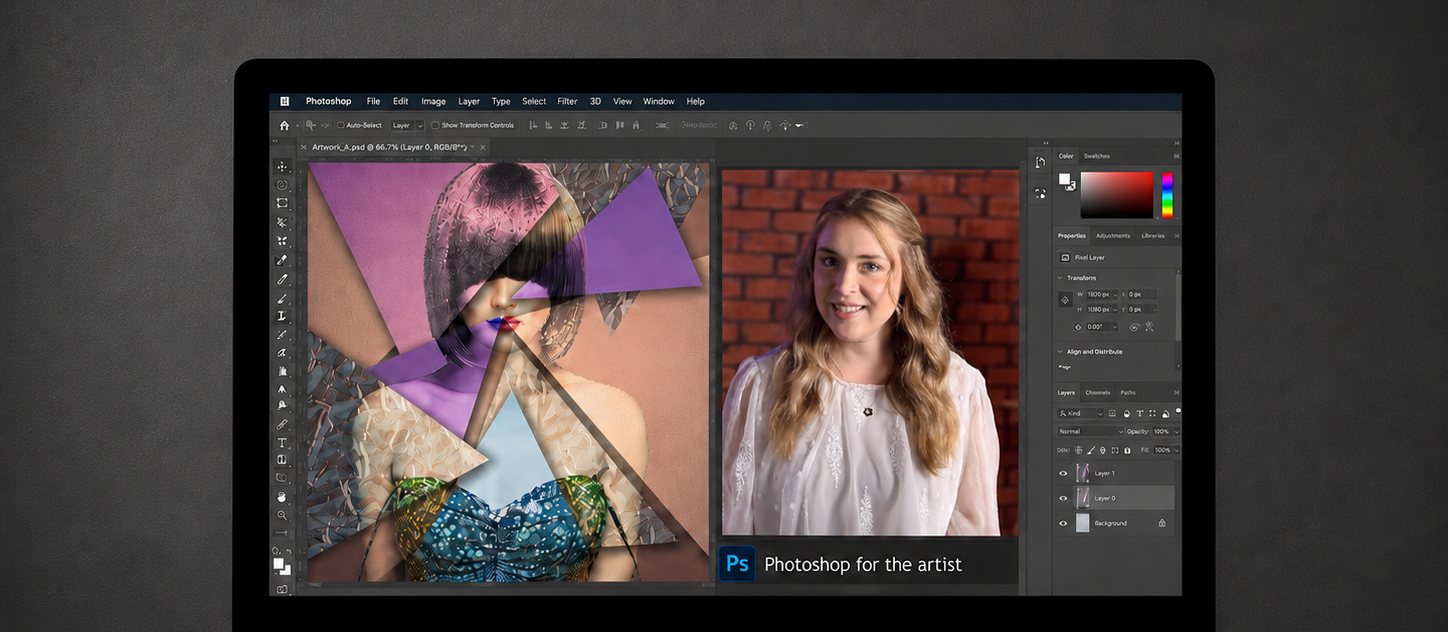Click the rainbow hue slider strip
1448x632 pixels.
(1167, 194)
